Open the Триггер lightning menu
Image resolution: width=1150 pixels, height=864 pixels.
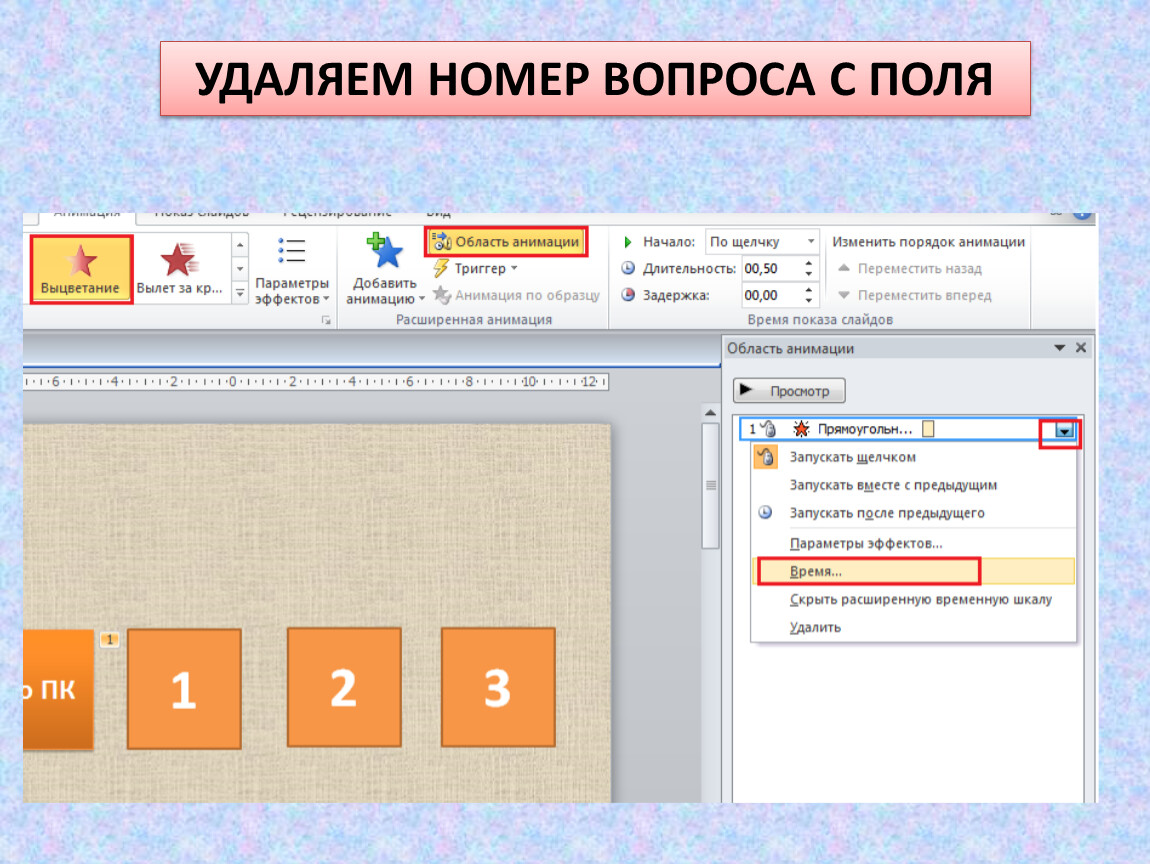476,269
